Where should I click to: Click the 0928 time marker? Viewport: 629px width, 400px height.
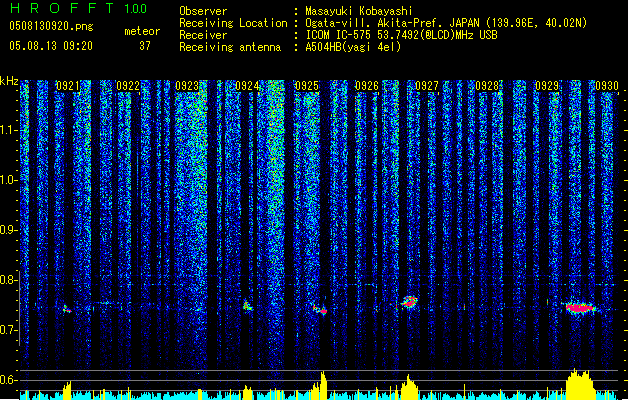coord(487,86)
